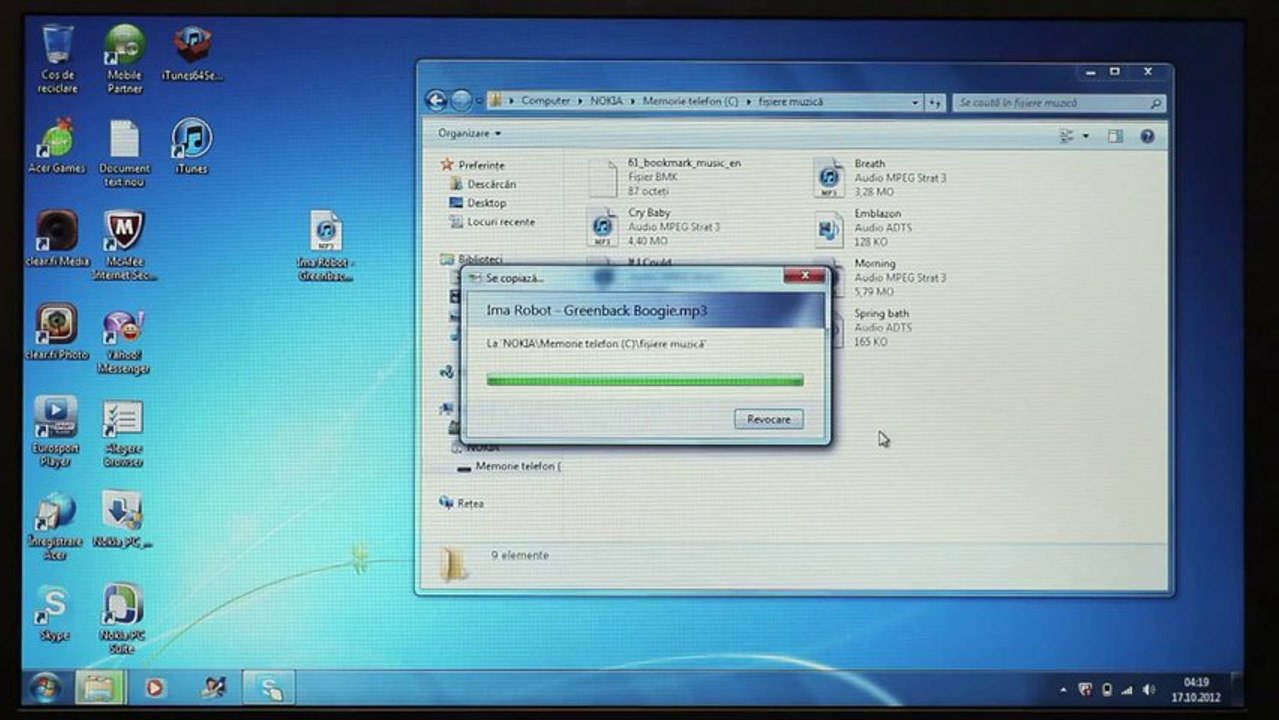Click the Explorer forward navigation button

[460, 100]
